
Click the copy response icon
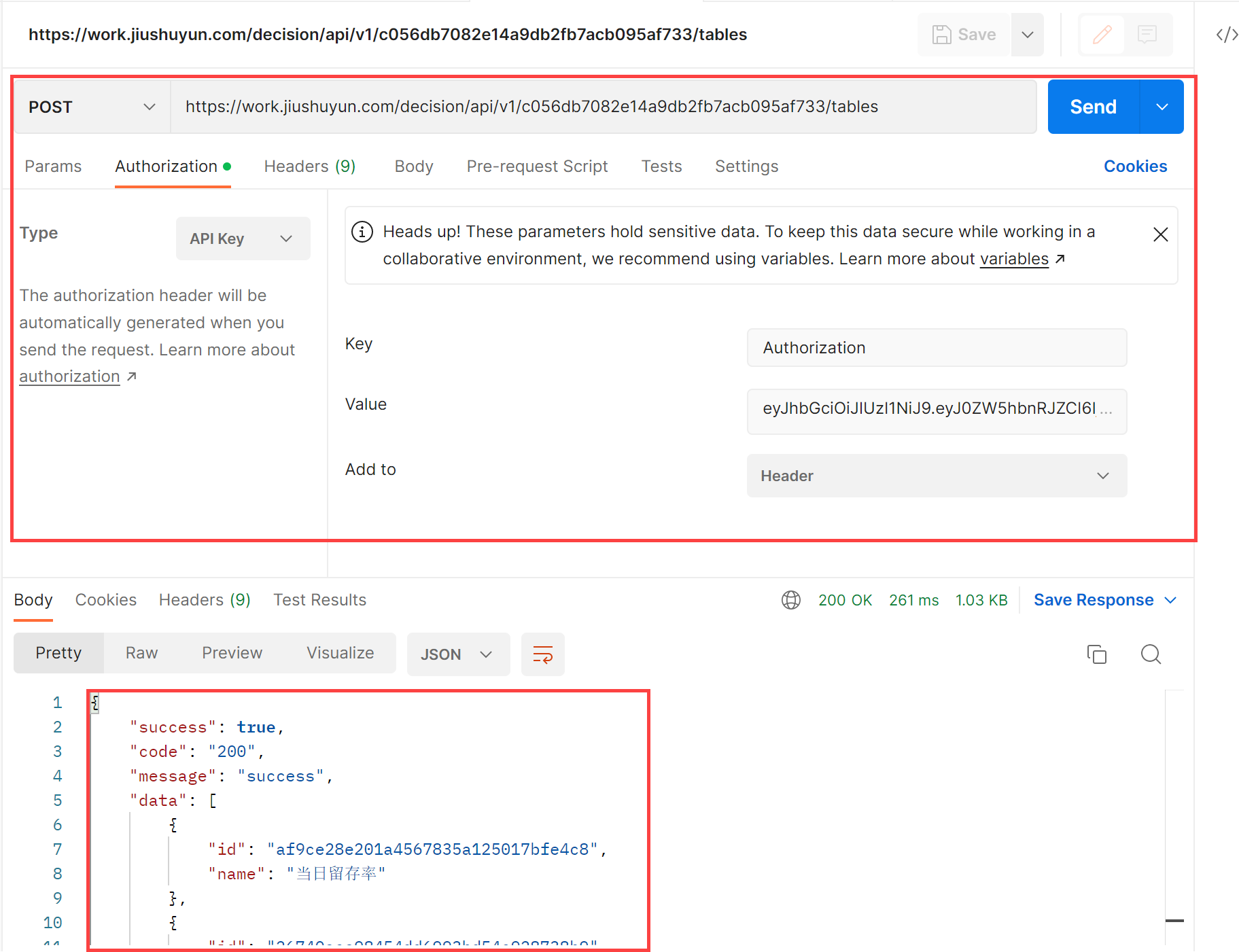pos(1096,654)
